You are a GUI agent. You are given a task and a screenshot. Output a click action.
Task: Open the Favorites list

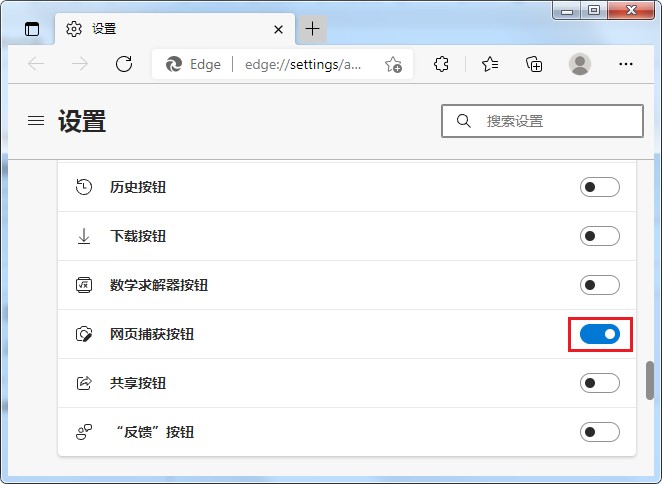pos(490,64)
